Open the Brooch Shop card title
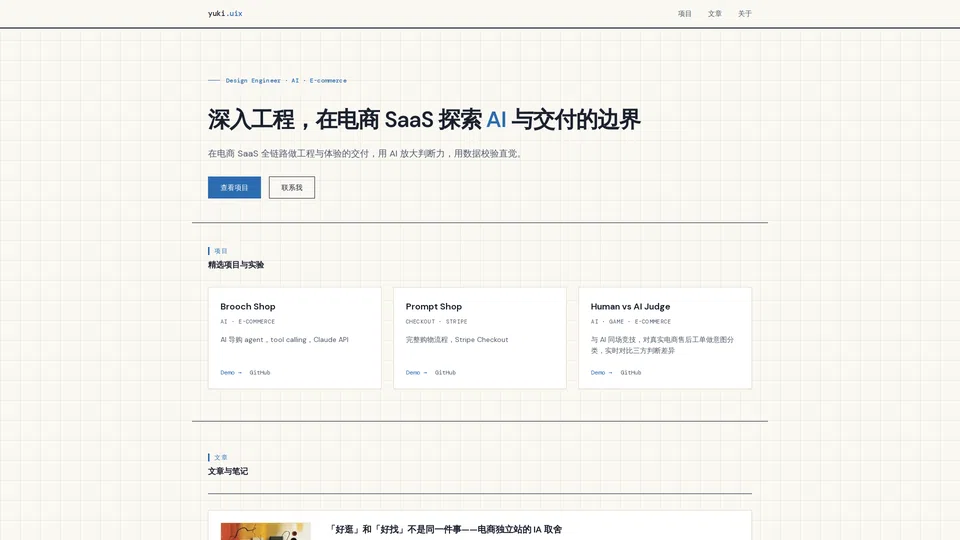 [x=247, y=306]
